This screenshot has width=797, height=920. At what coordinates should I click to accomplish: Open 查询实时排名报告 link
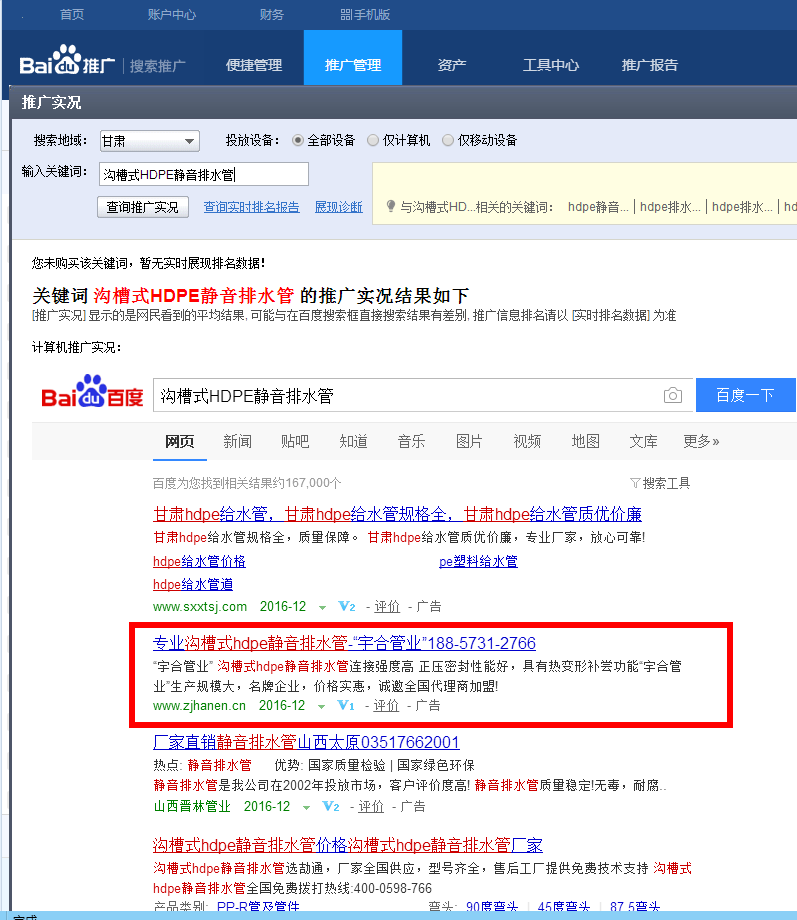pyautogui.click(x=251, y=207)
